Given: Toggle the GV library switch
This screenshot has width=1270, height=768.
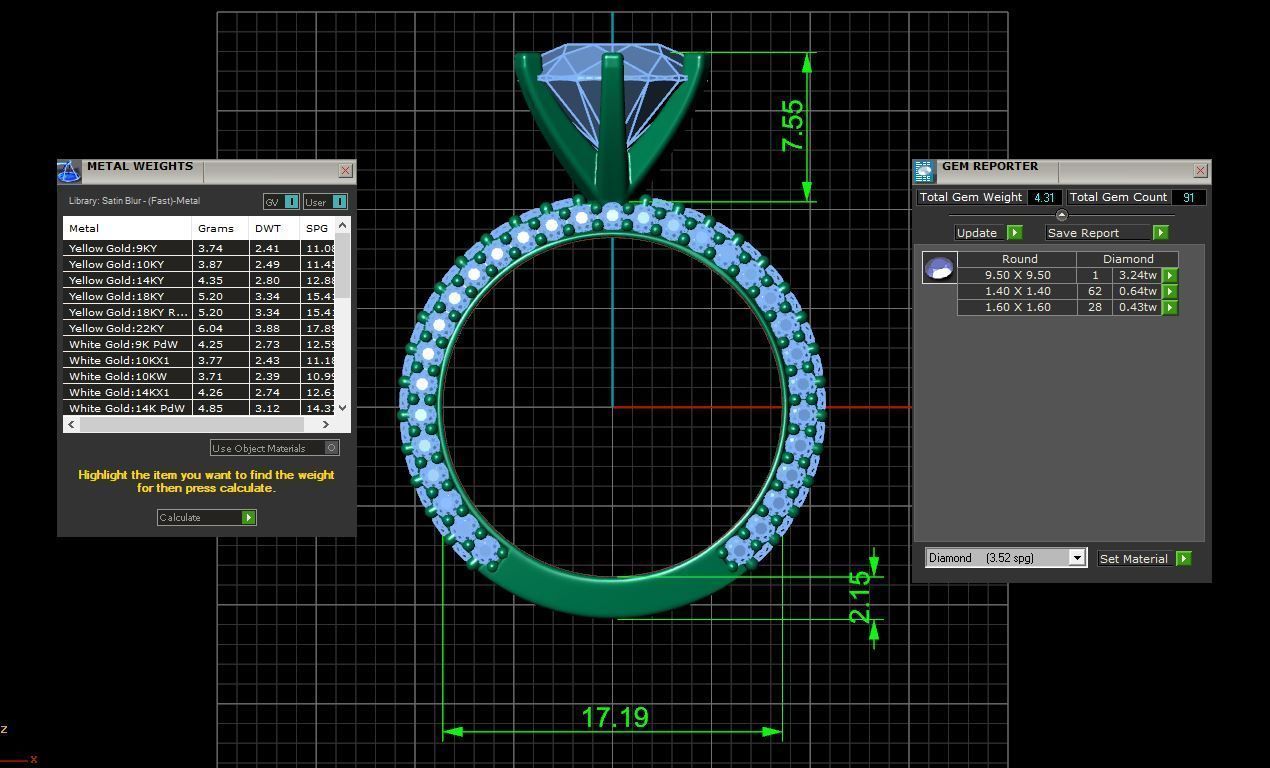Looking at the screenshot, I should pos(281,201).
